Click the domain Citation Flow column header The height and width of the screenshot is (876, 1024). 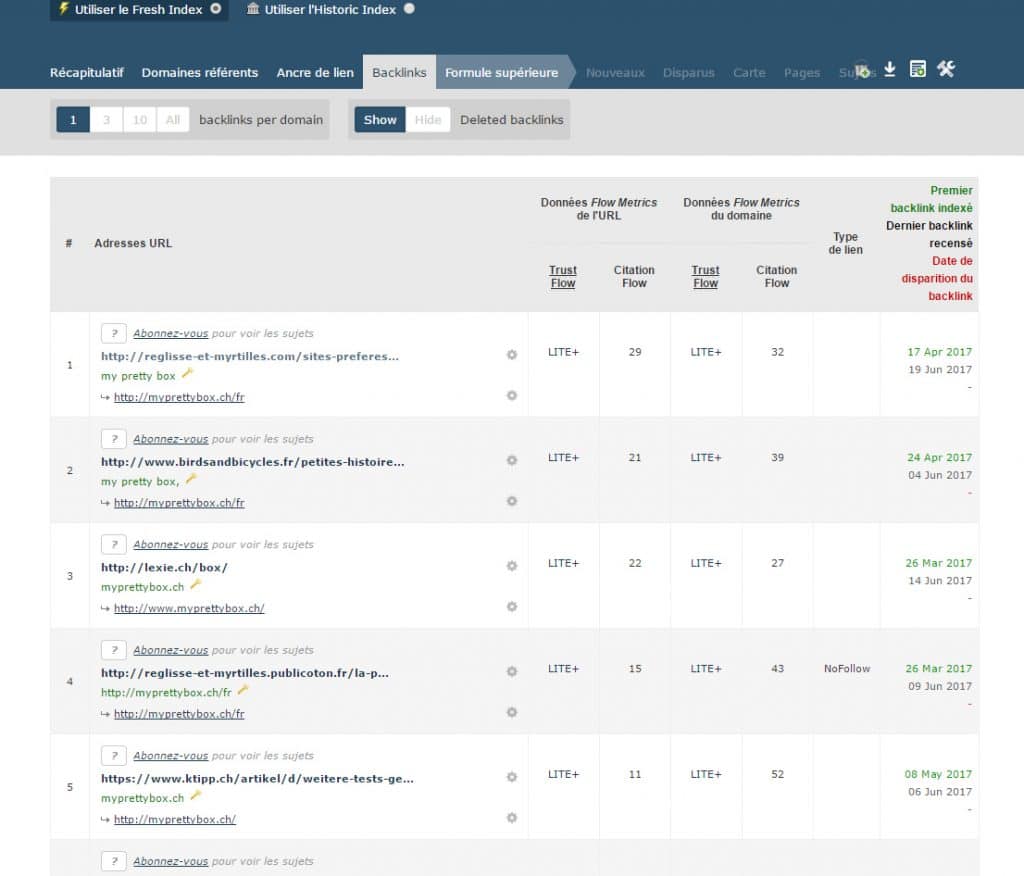point(776,276)
